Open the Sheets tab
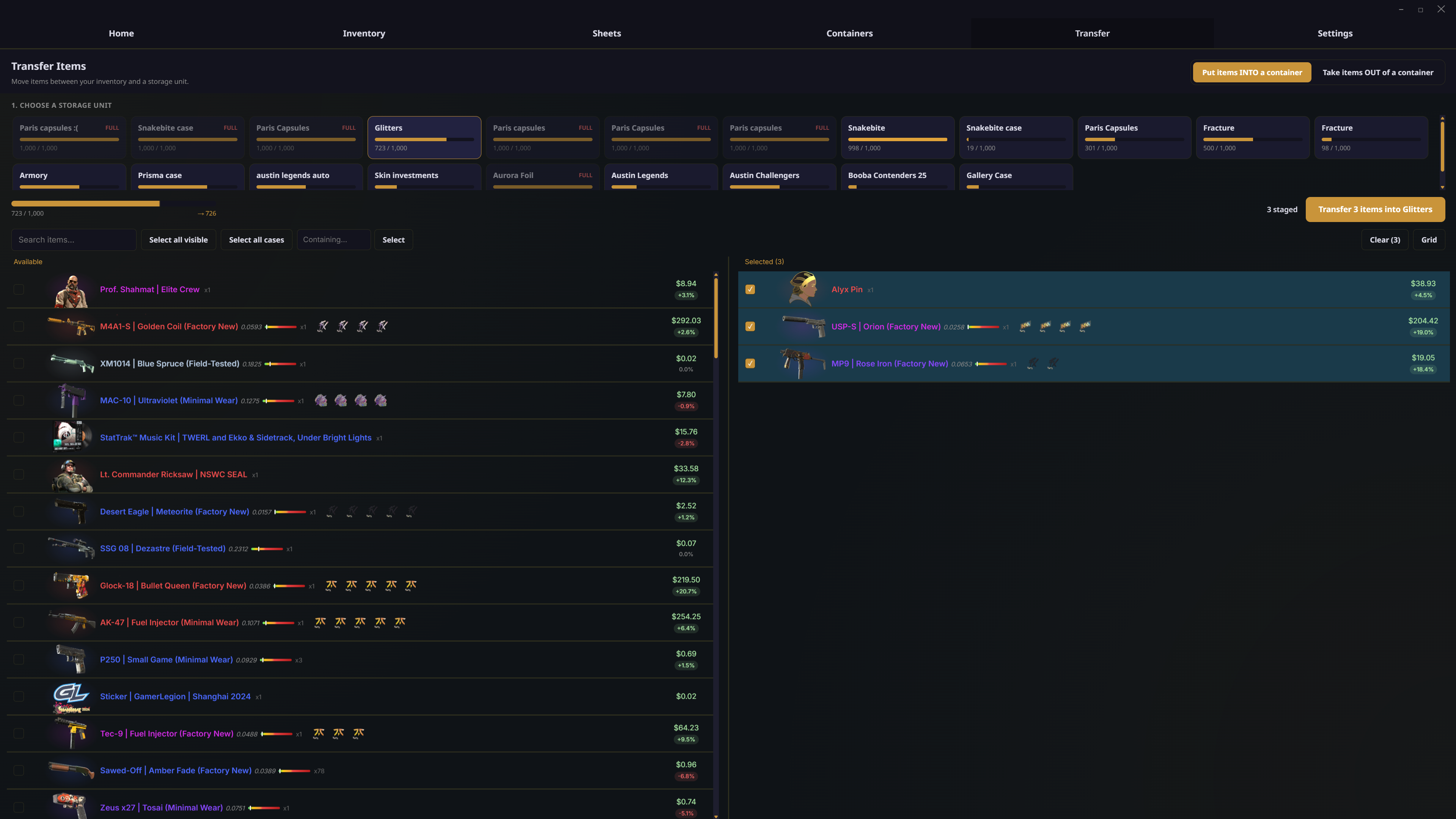The height and width of the screenshot is (819, 1456). pos(607,33)
